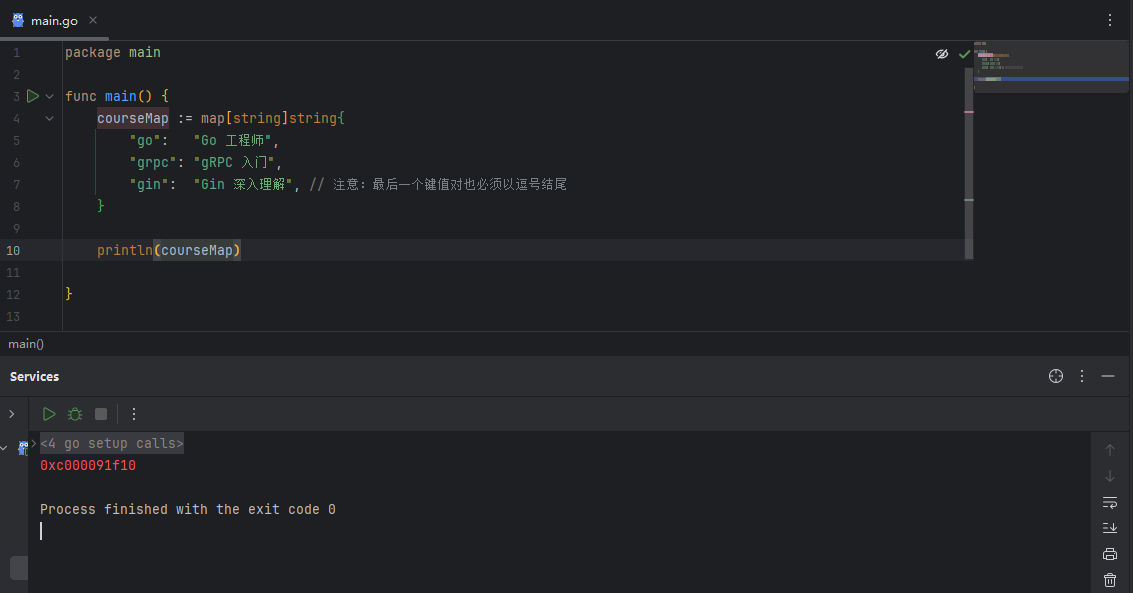
Task: Click the green Run button in Services
Action: pyautogui.click(x=49, y=414)
